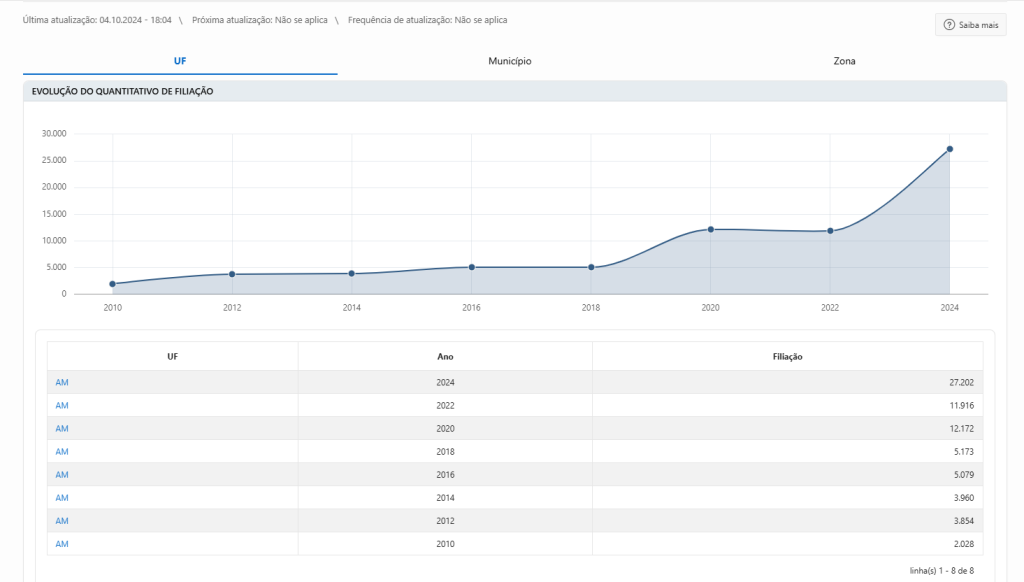Select the Zona tab

(844, 61)
